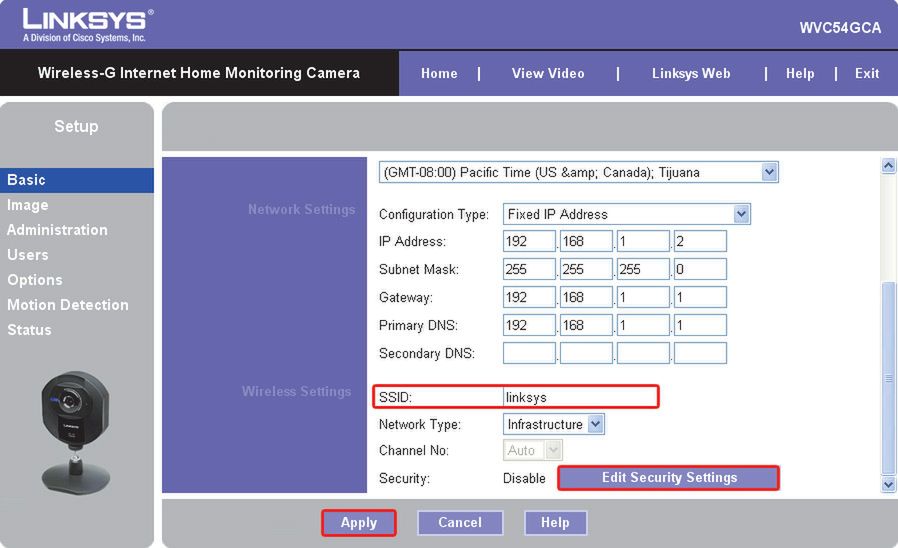Click the first Primary DNS field
Screen dimensions: 898x548
529,325
